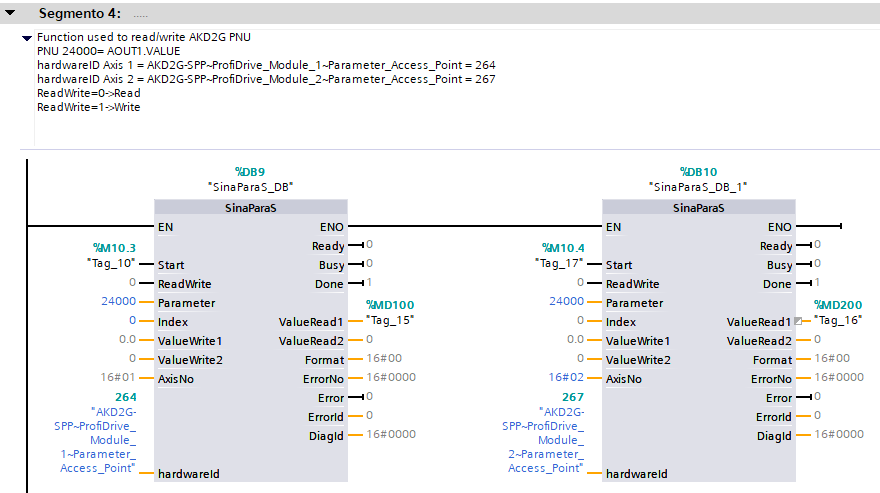Click the %MD100 output address
This screenshot has height=493, width=880.
pos(390,305)
